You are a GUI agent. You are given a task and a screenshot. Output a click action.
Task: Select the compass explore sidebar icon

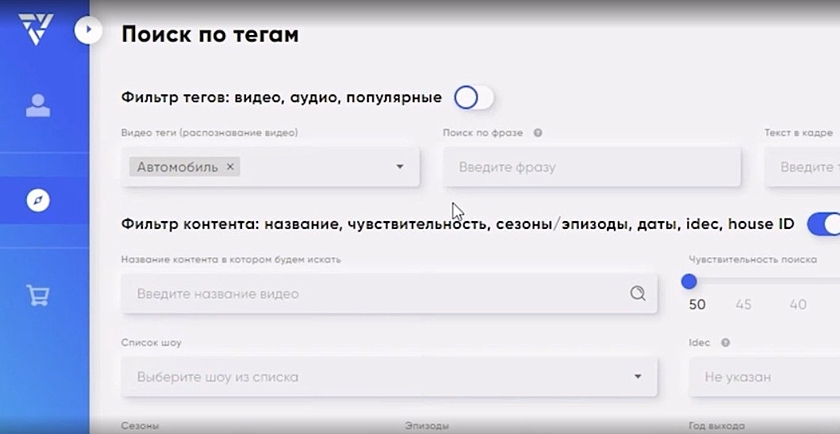click(x=38, y=200)
